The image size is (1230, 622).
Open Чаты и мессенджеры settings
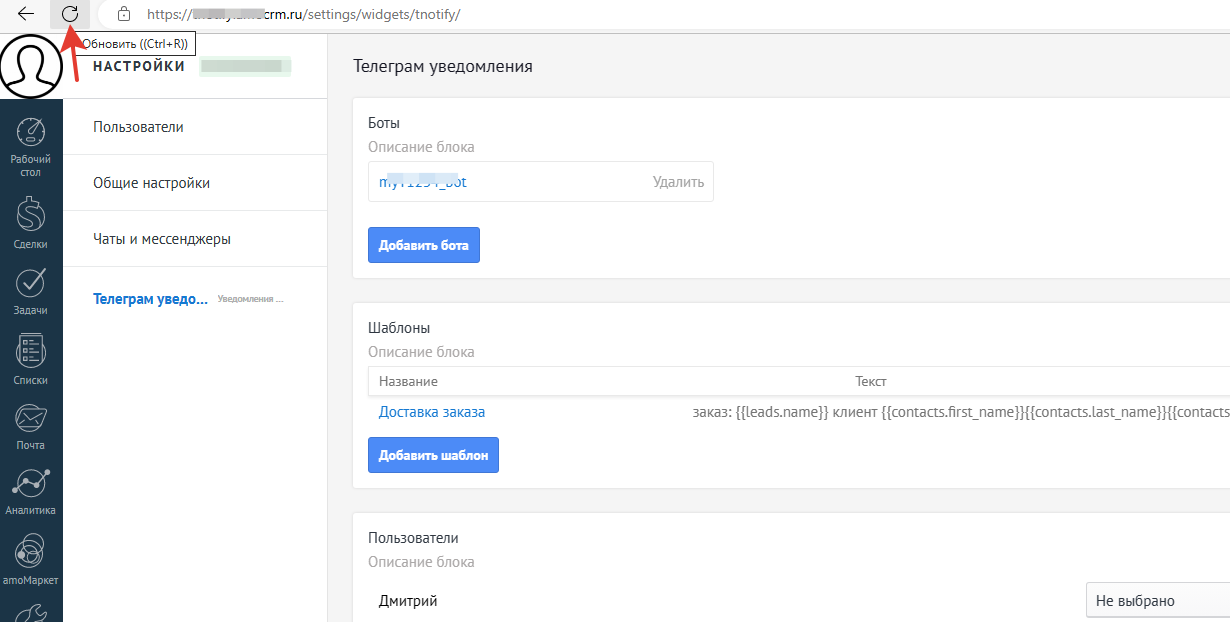[162, 239]
